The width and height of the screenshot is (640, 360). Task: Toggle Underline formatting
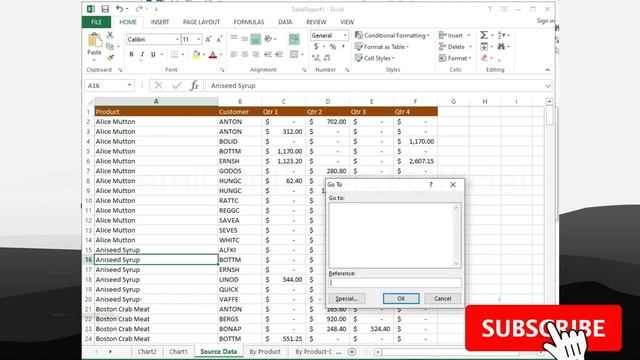coord(153,54)
